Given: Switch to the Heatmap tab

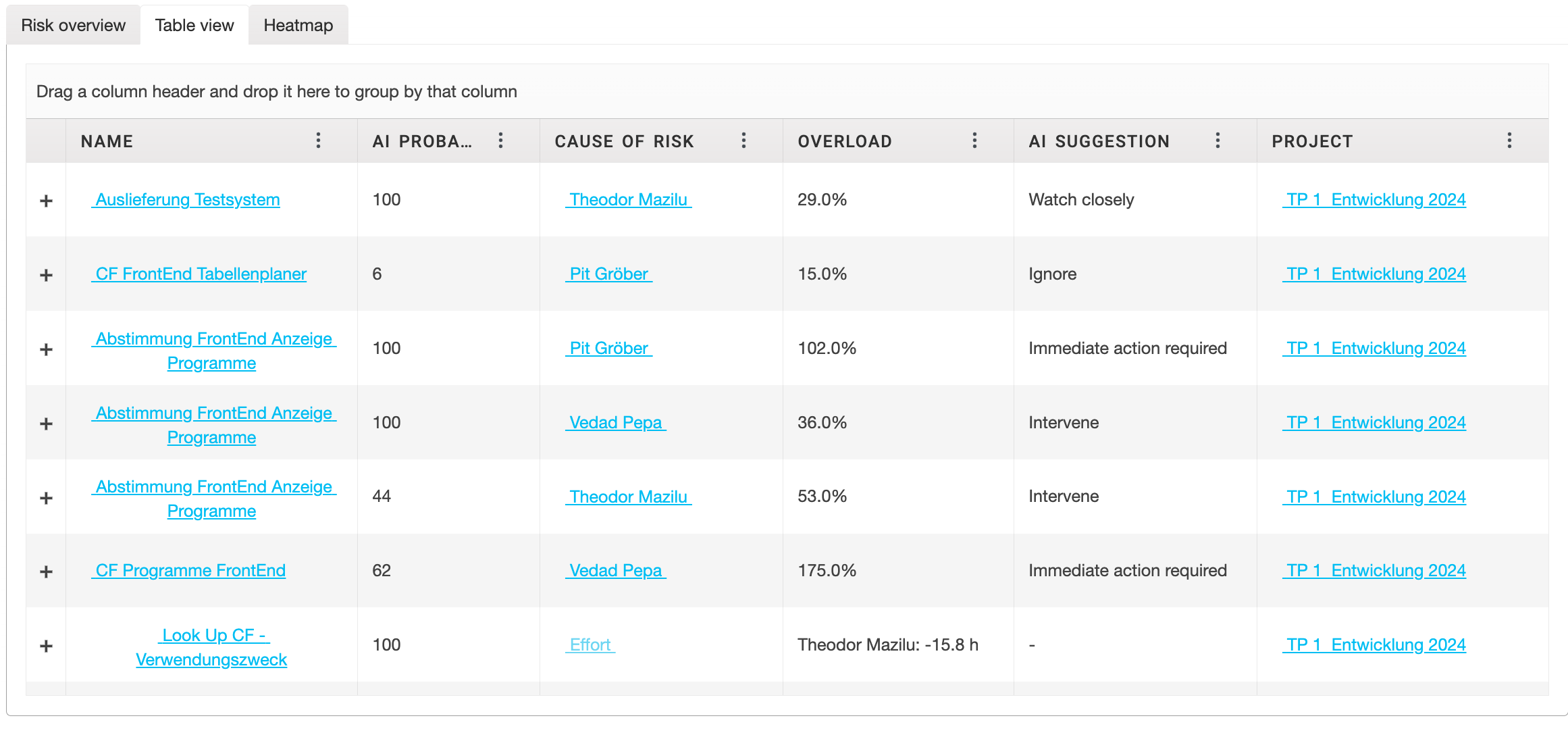Looking at the screenshot, I should click(298, 25).
